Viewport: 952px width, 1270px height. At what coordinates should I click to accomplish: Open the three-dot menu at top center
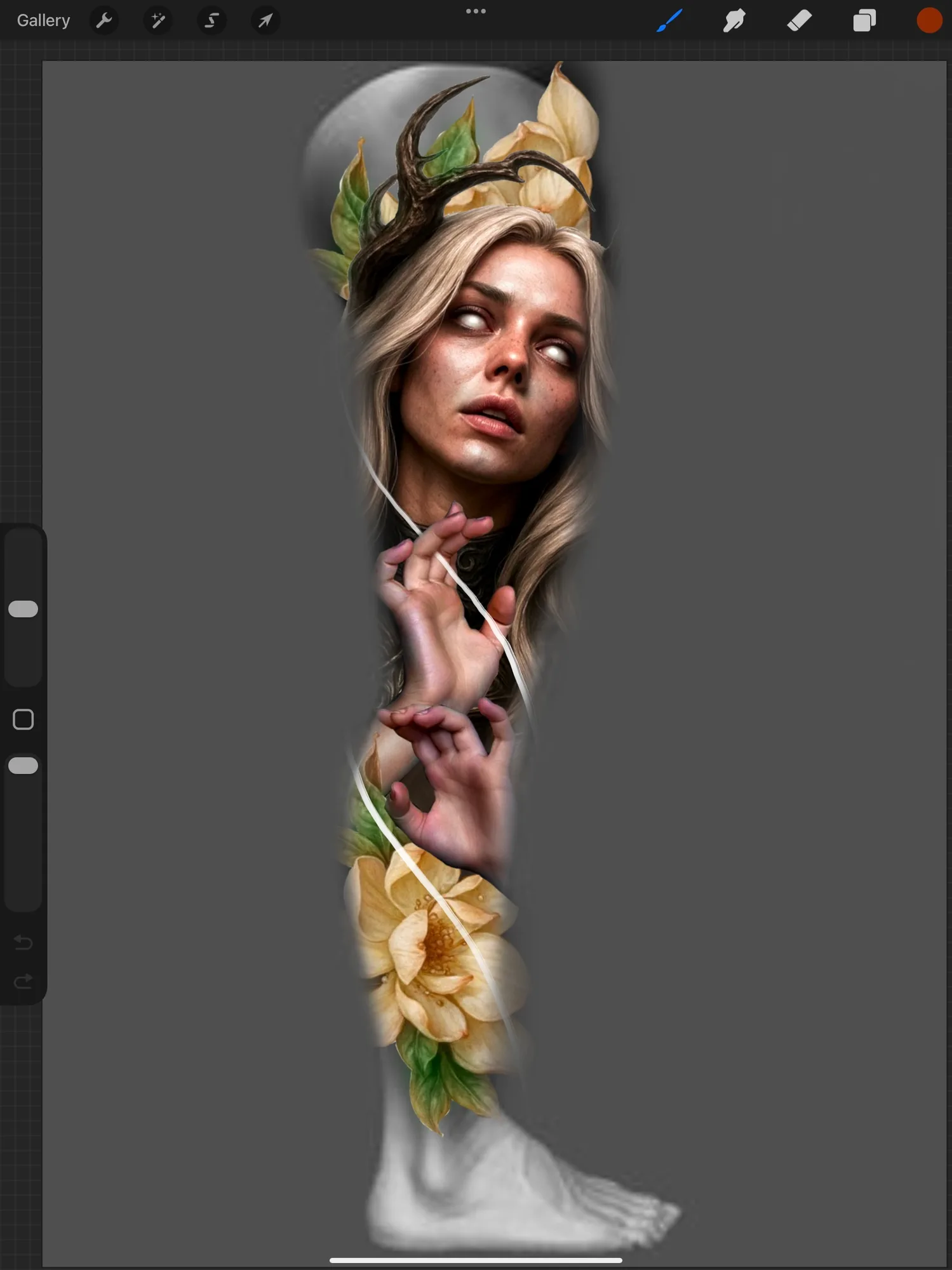[476, 11]
